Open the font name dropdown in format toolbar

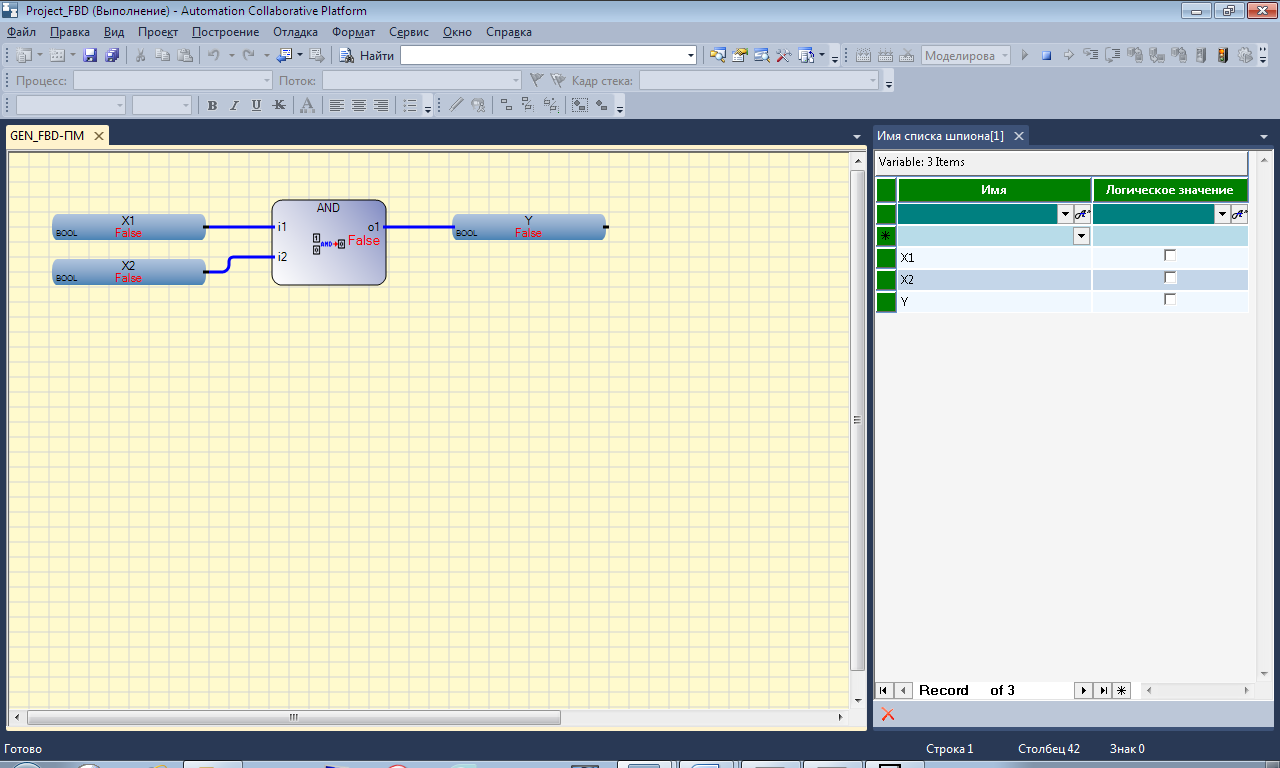point(120,105)
